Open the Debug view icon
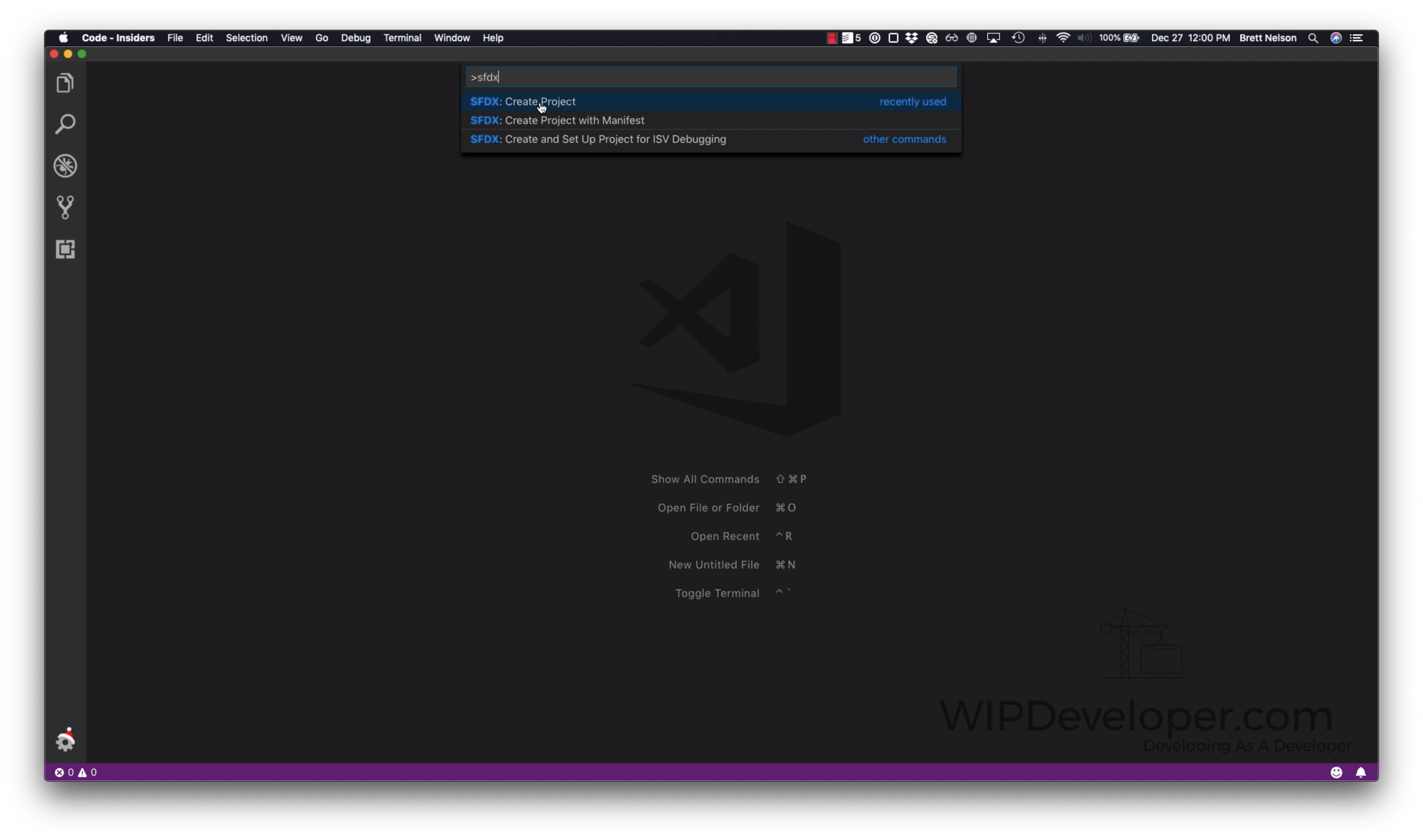The image size is (1423, 840). point(65,166)
